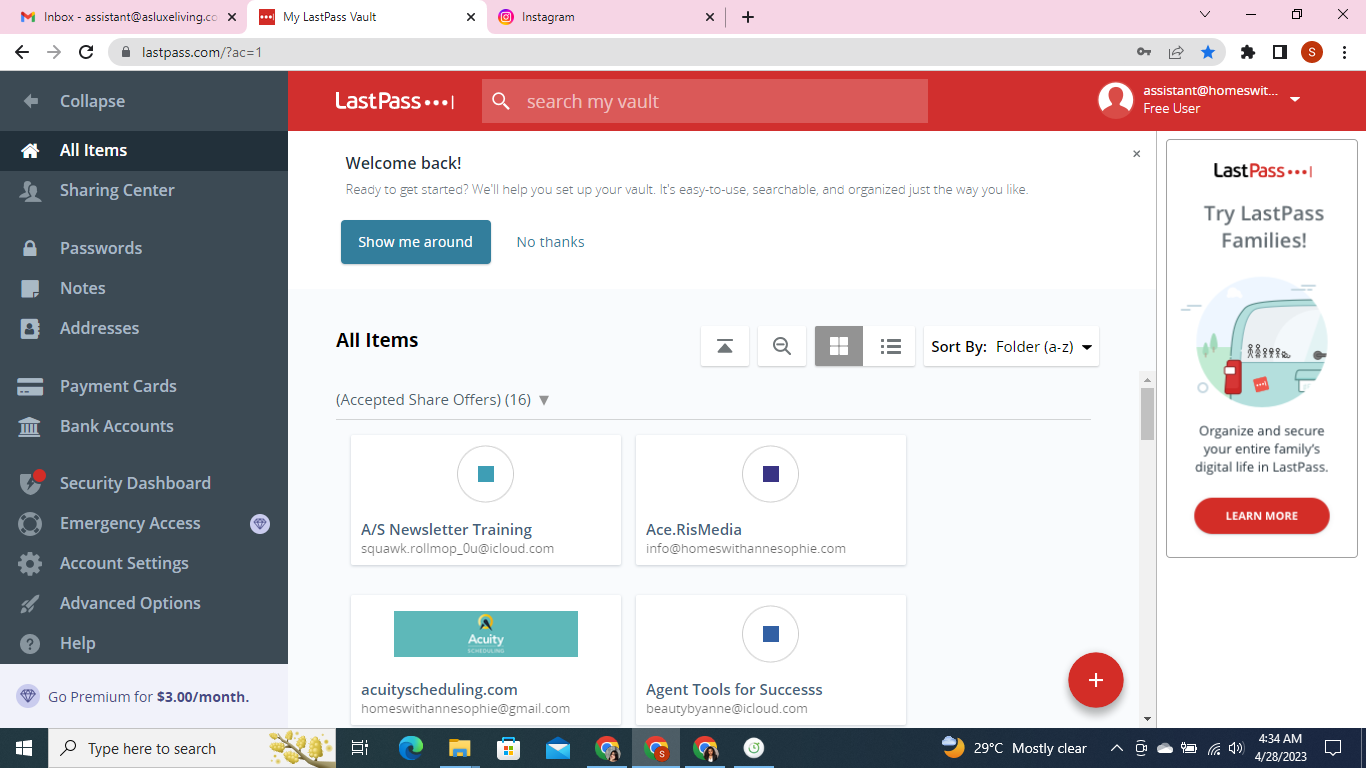Image resolution: width=1366 pixels, height=768 pixels.
Task: Click the zoom out magnifier icon
Action: coord(782,347)
